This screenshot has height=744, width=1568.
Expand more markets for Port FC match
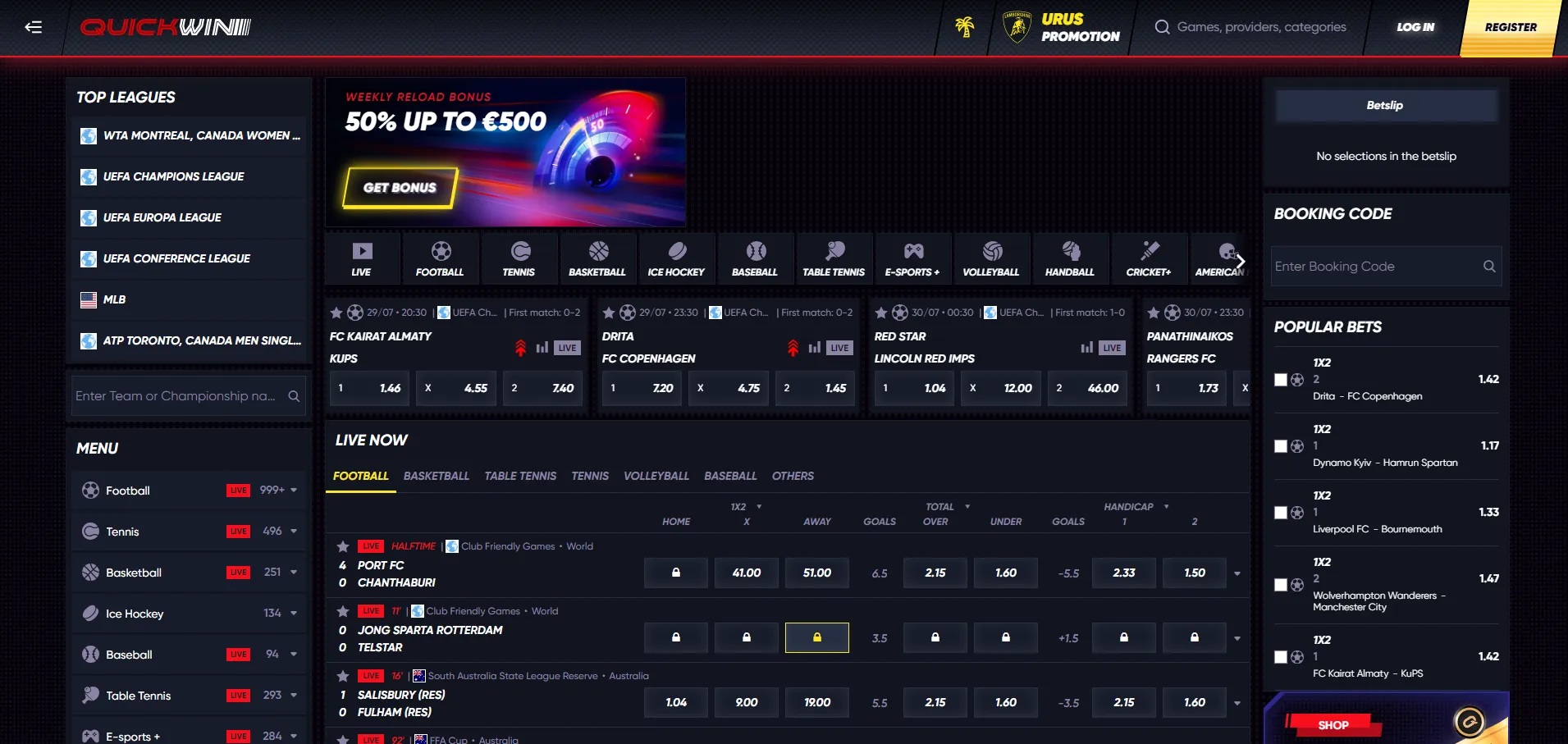[x=1236, y=573]
